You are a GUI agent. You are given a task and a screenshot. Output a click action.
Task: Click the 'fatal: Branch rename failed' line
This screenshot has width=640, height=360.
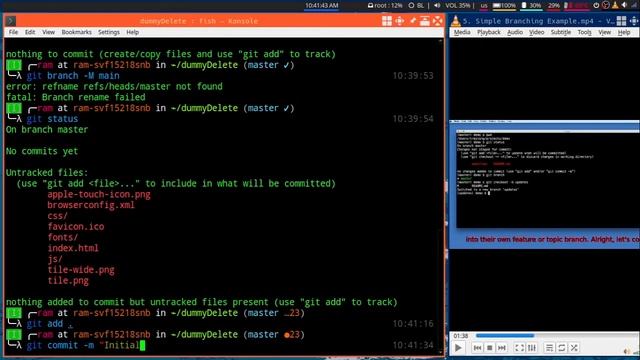click(x=76, y=97)
